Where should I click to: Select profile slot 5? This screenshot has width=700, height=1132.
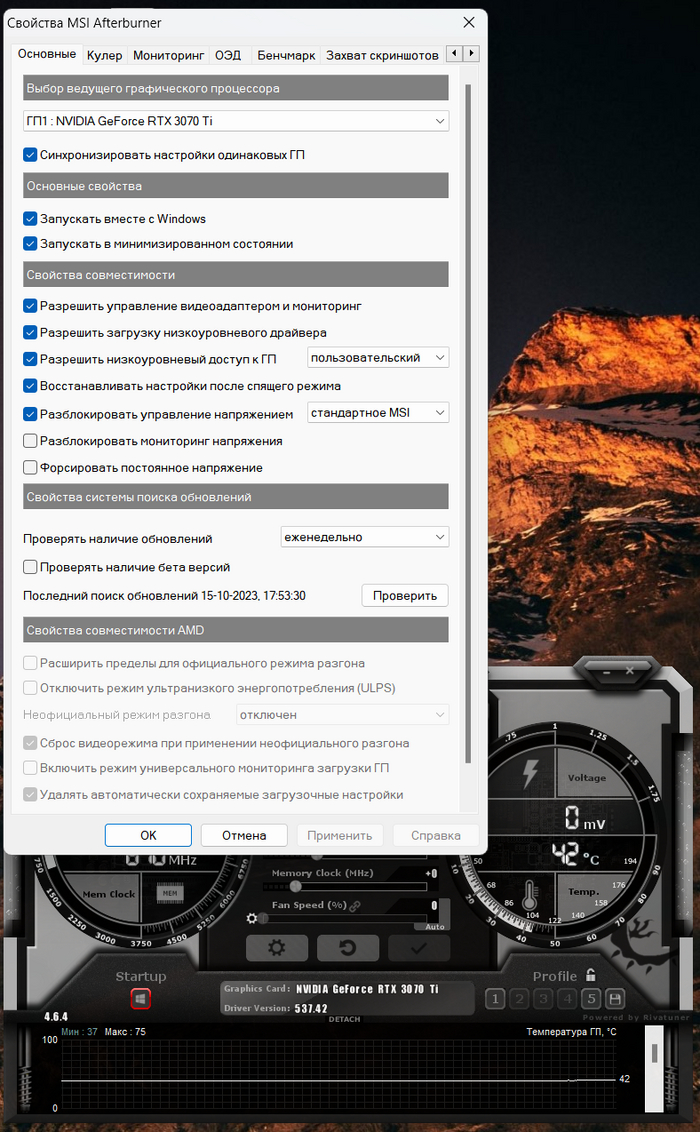pos(592,999)
